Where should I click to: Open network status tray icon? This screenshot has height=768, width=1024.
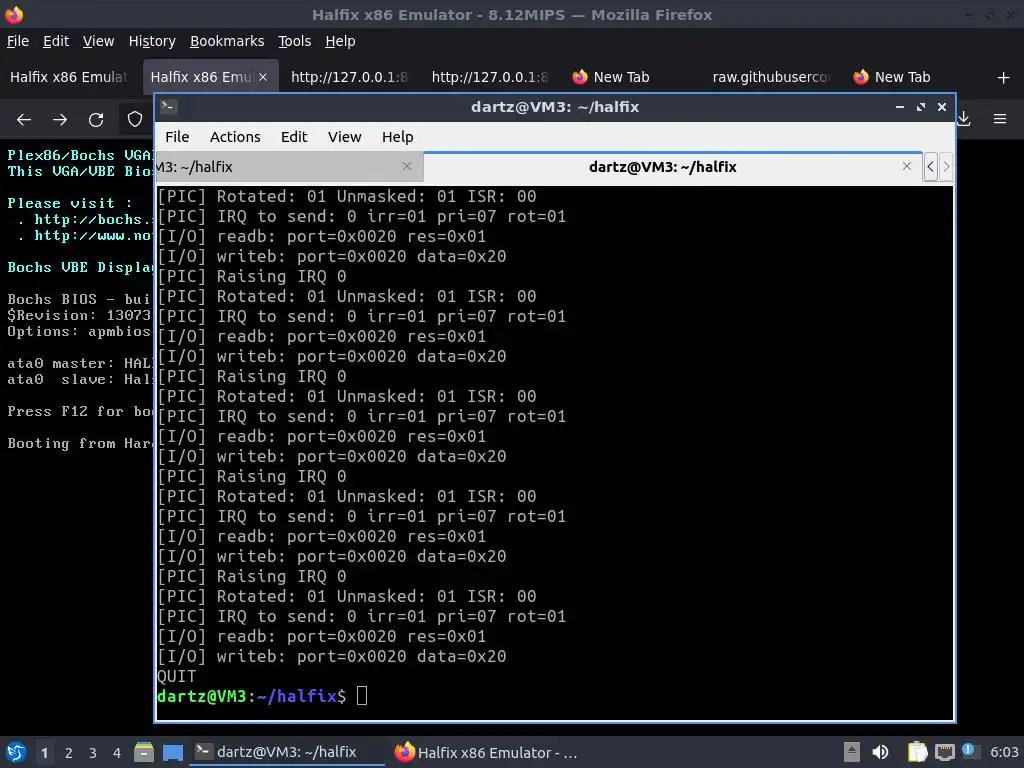click(x=944, y=752)
